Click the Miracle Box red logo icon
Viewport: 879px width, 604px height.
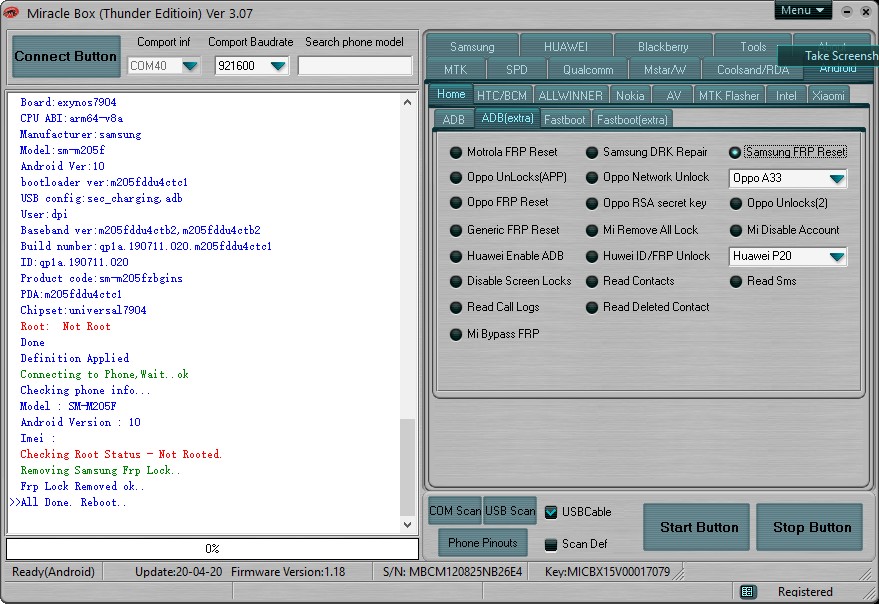coord(11,12)
